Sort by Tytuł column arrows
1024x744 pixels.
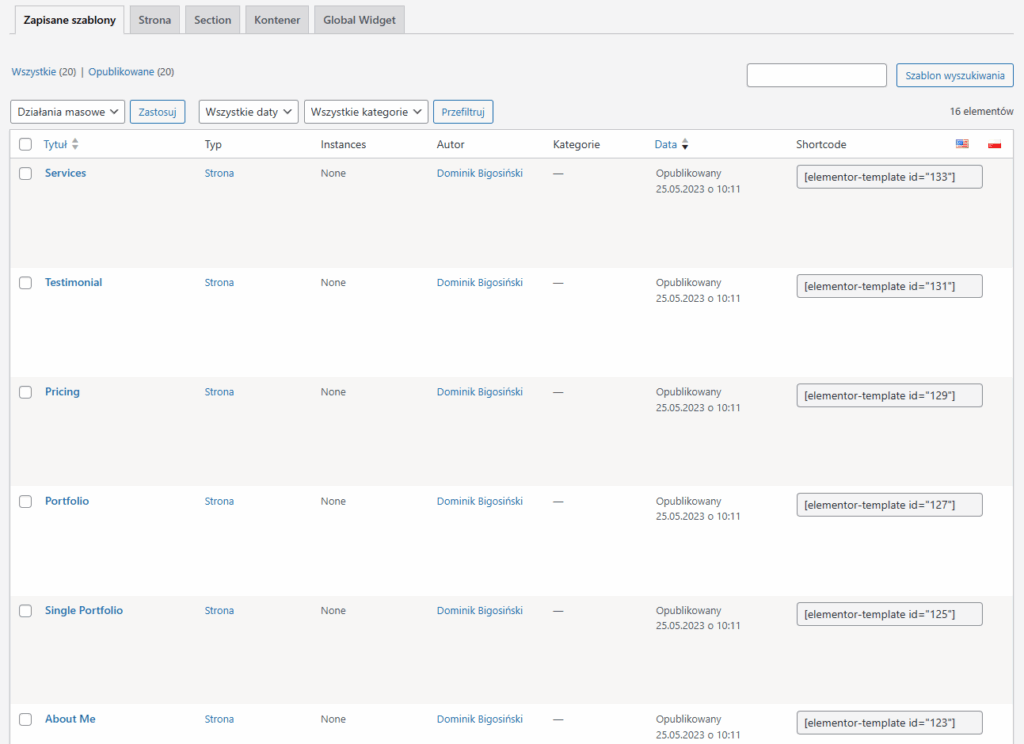pos(75,145)
